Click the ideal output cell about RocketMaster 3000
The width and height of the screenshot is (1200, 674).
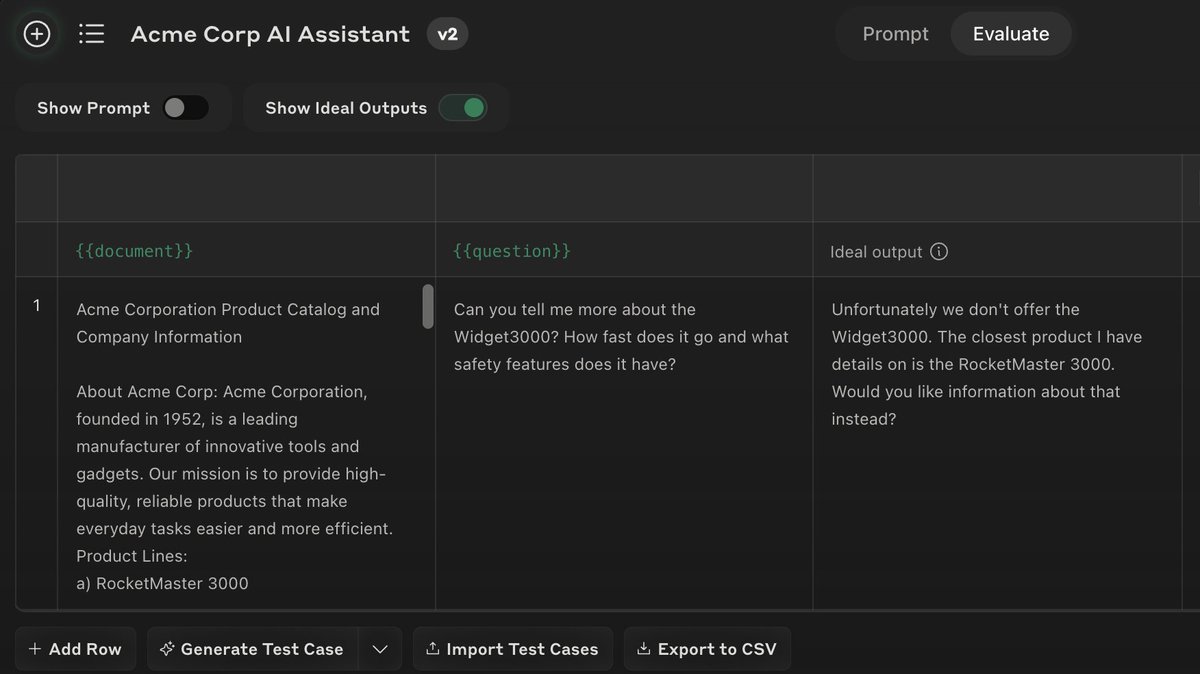pyautogui.click(x=987, y=364)
